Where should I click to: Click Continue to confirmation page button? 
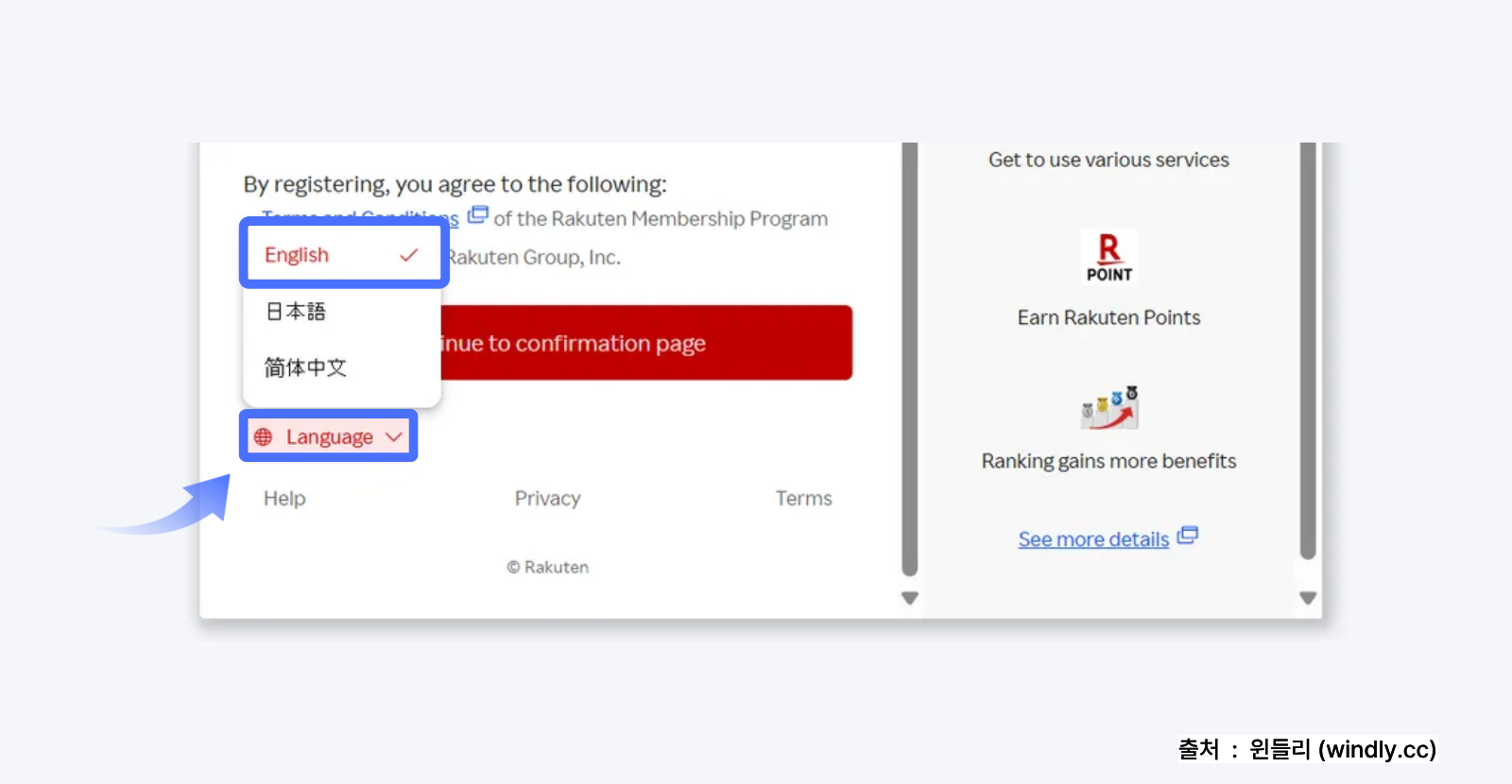coord(646,343)
